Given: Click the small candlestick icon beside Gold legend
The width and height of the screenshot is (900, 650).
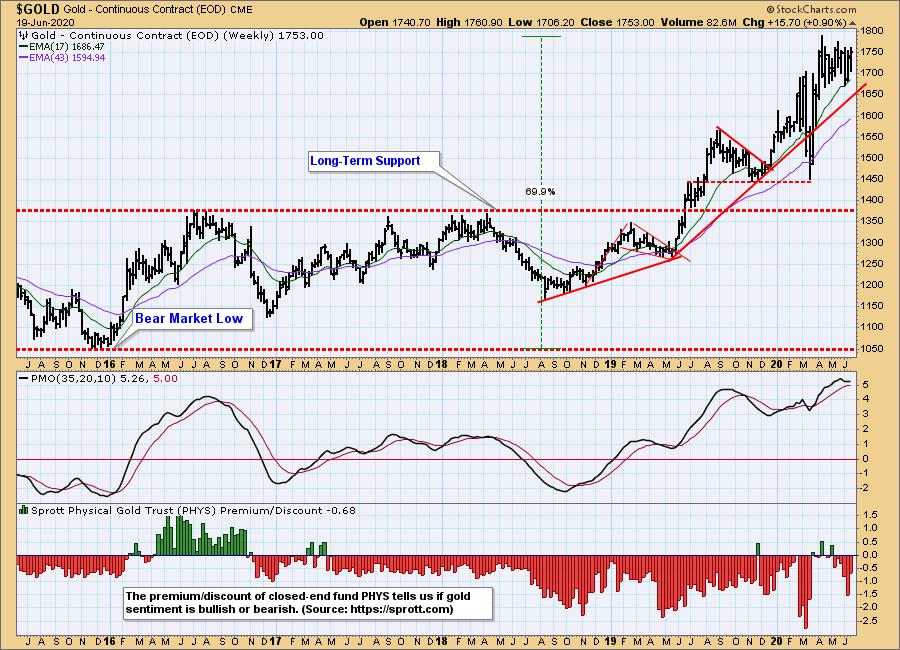Looking at the screenshot, I should click(24, 35).
